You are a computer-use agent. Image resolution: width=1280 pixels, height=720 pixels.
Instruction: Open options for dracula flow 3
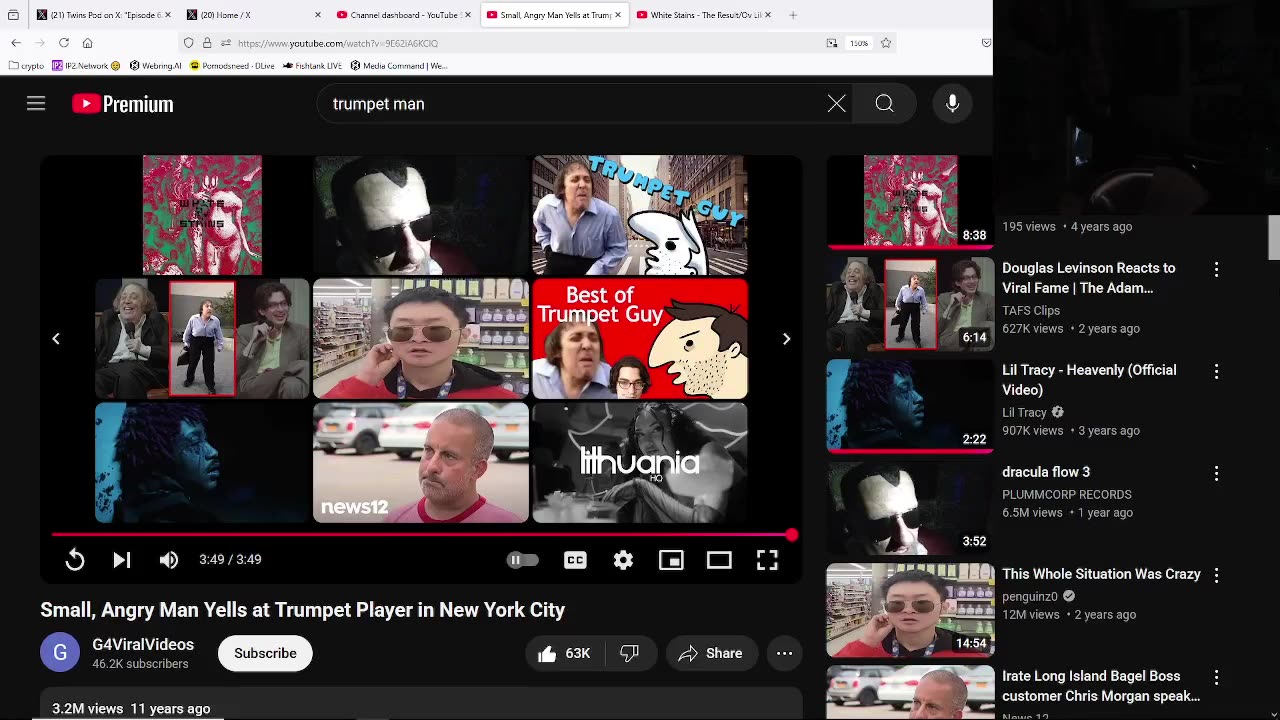[1216, 473]
